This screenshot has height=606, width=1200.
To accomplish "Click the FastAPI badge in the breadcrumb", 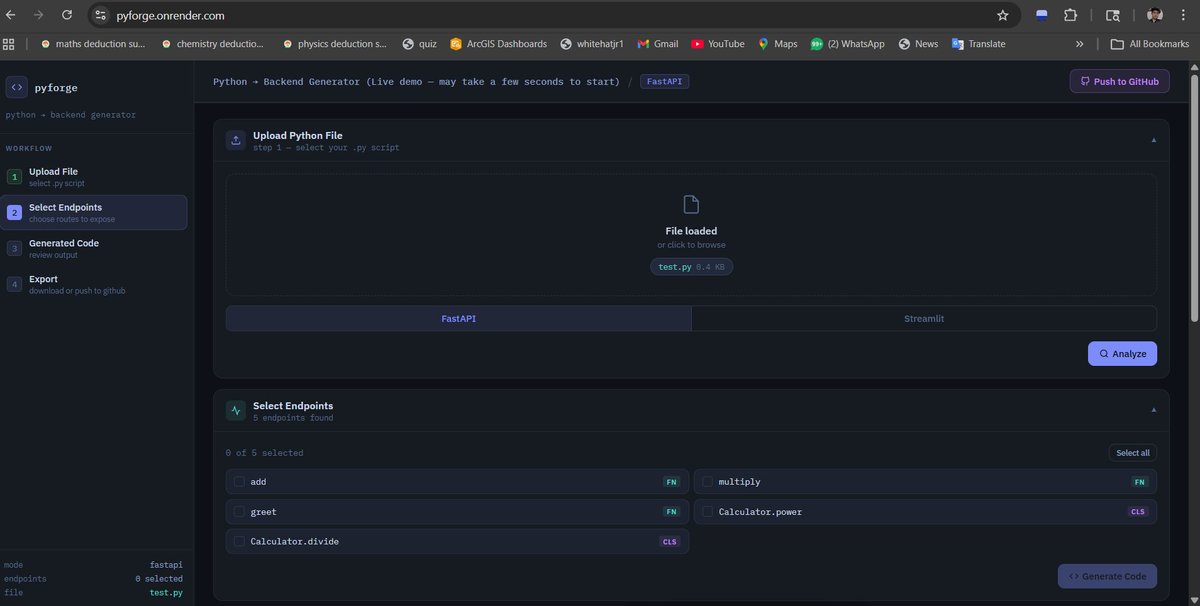I will 664,81.
